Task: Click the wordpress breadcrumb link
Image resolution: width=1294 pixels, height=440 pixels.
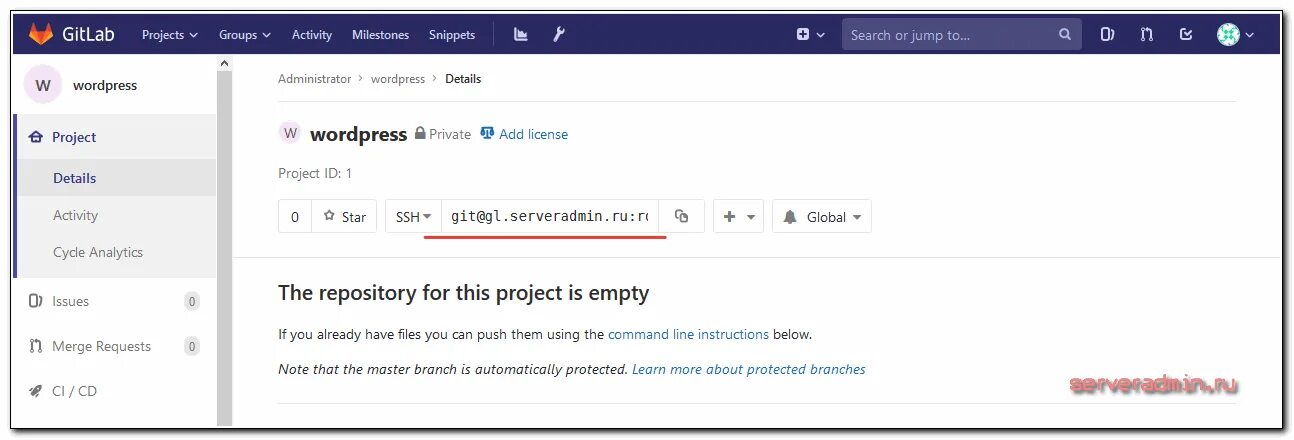Action: 398,78
